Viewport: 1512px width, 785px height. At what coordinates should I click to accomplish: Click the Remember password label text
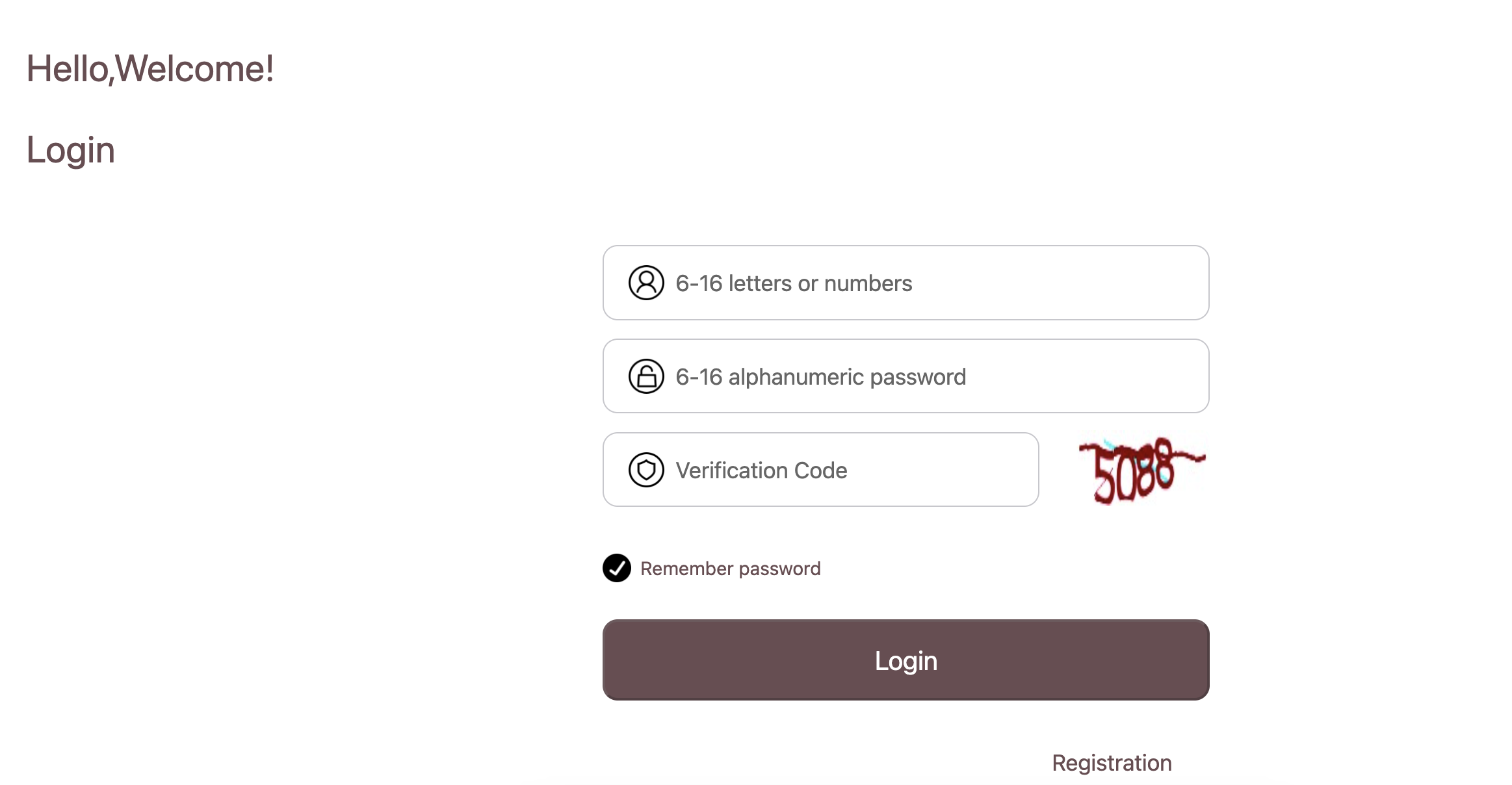[729, 568]
